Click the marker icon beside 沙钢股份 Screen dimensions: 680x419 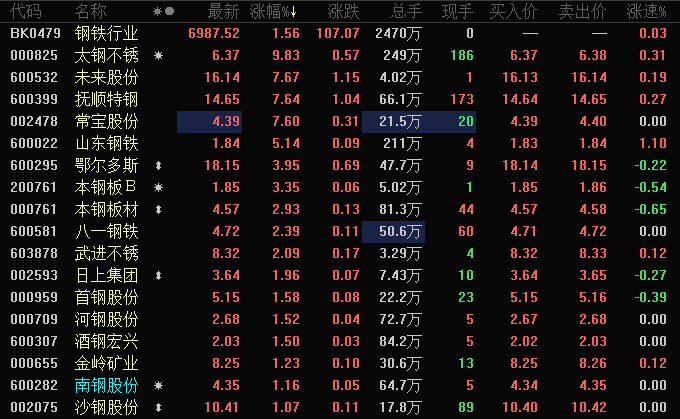click(x=158, y=407)
